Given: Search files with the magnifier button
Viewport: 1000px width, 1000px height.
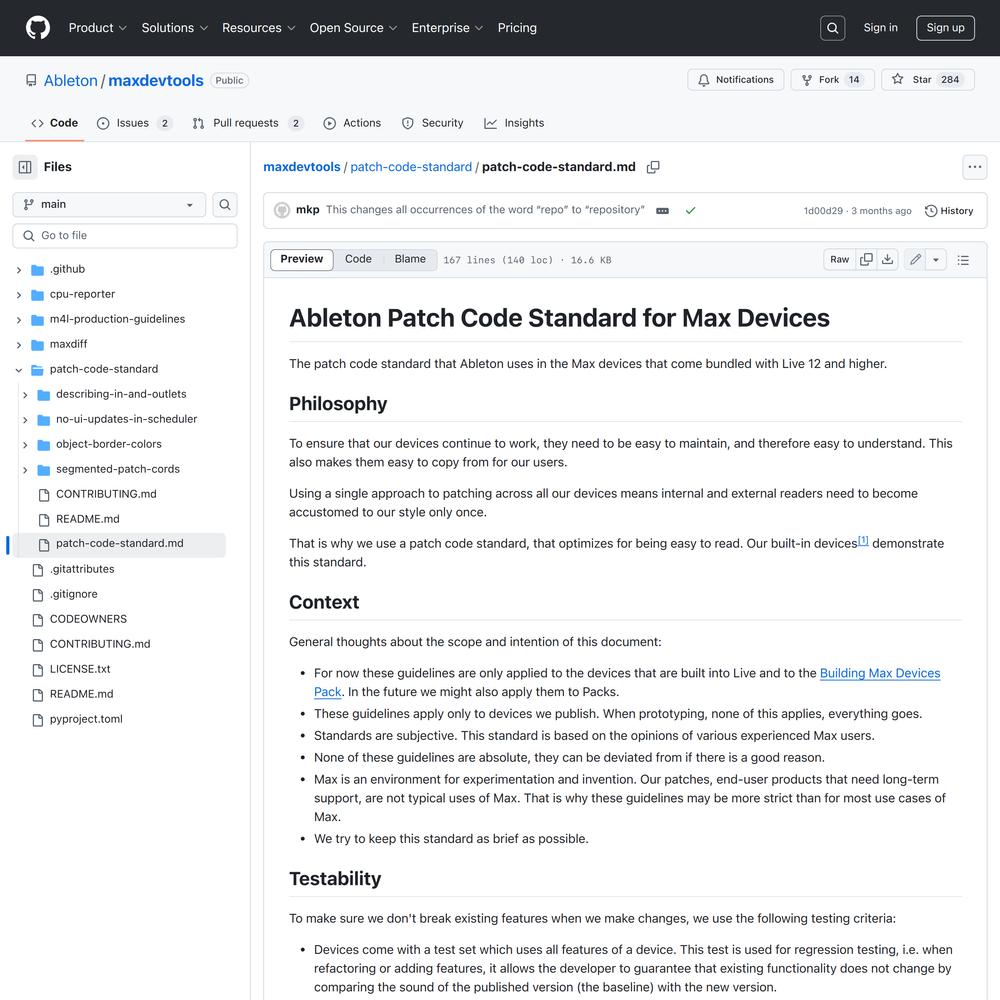Looking at the screenshot, I should (x=224, y=205).
